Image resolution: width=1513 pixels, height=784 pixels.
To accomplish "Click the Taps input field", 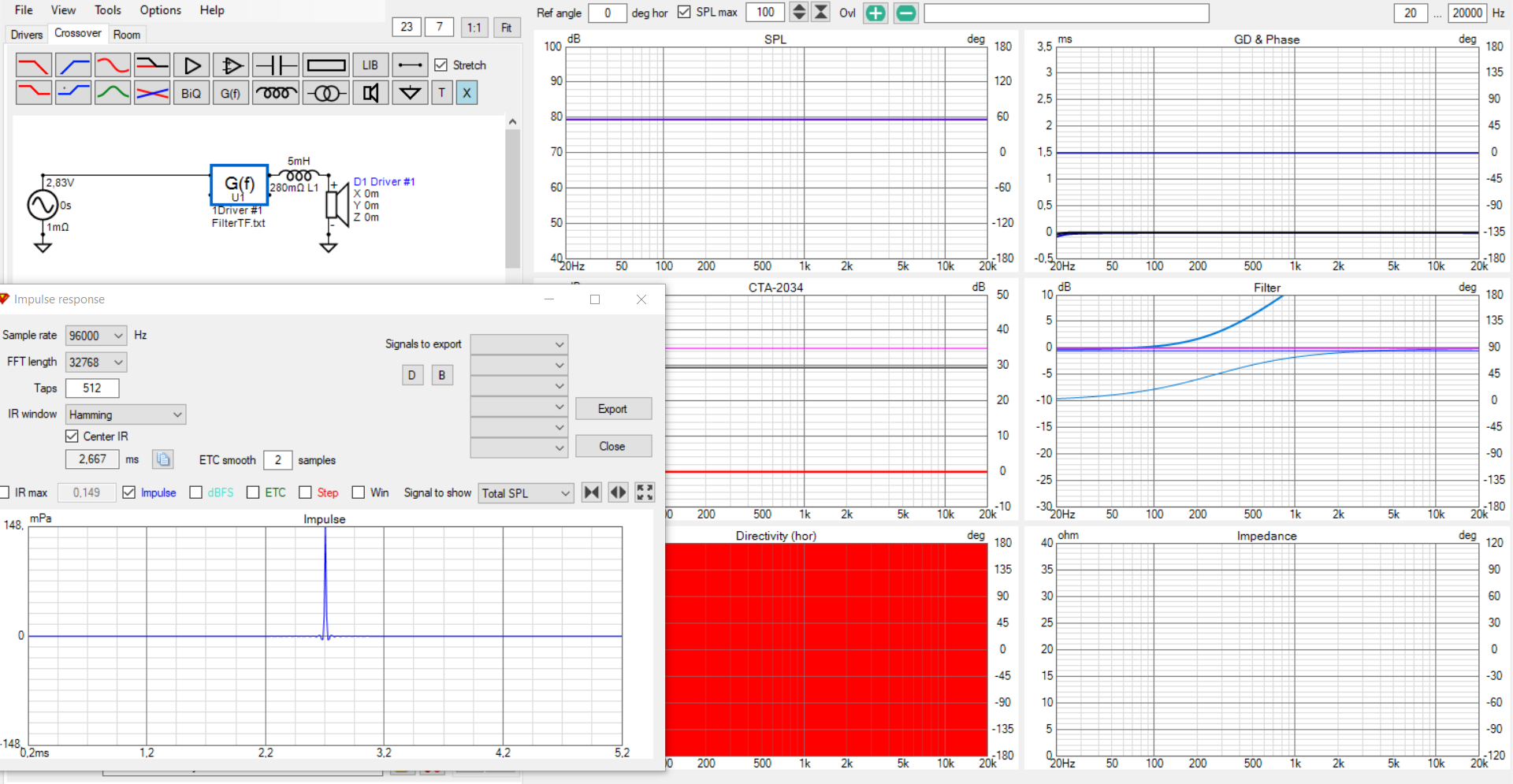I will [x=92, y=388].
